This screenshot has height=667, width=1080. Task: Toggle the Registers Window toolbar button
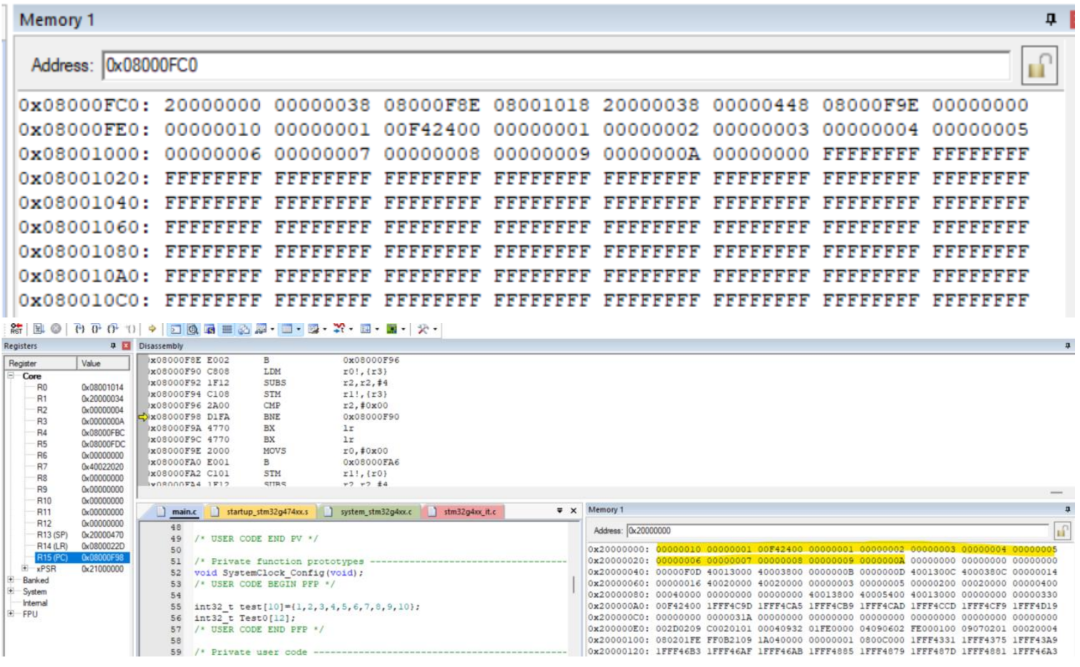click(x=227, y=329)
